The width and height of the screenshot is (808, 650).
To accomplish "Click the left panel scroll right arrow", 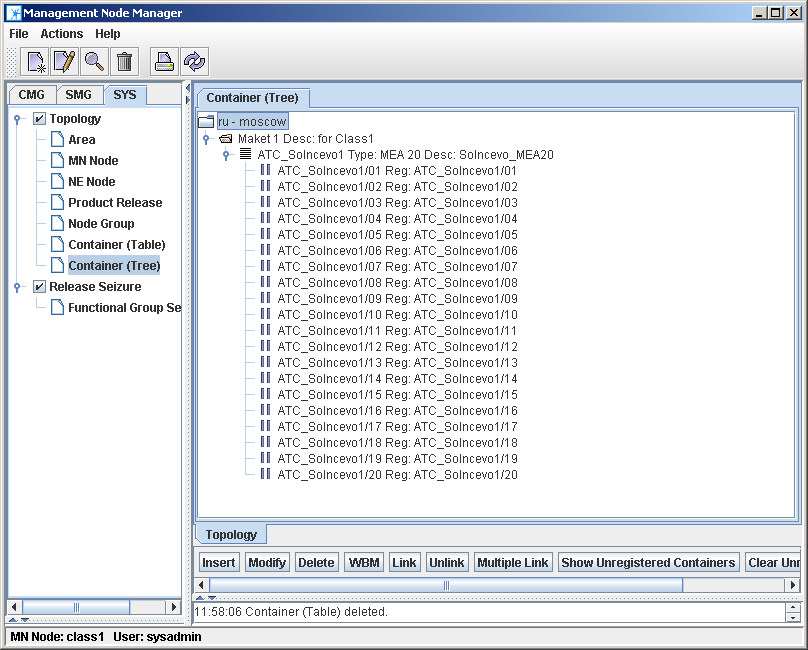I will coord(174,607).
